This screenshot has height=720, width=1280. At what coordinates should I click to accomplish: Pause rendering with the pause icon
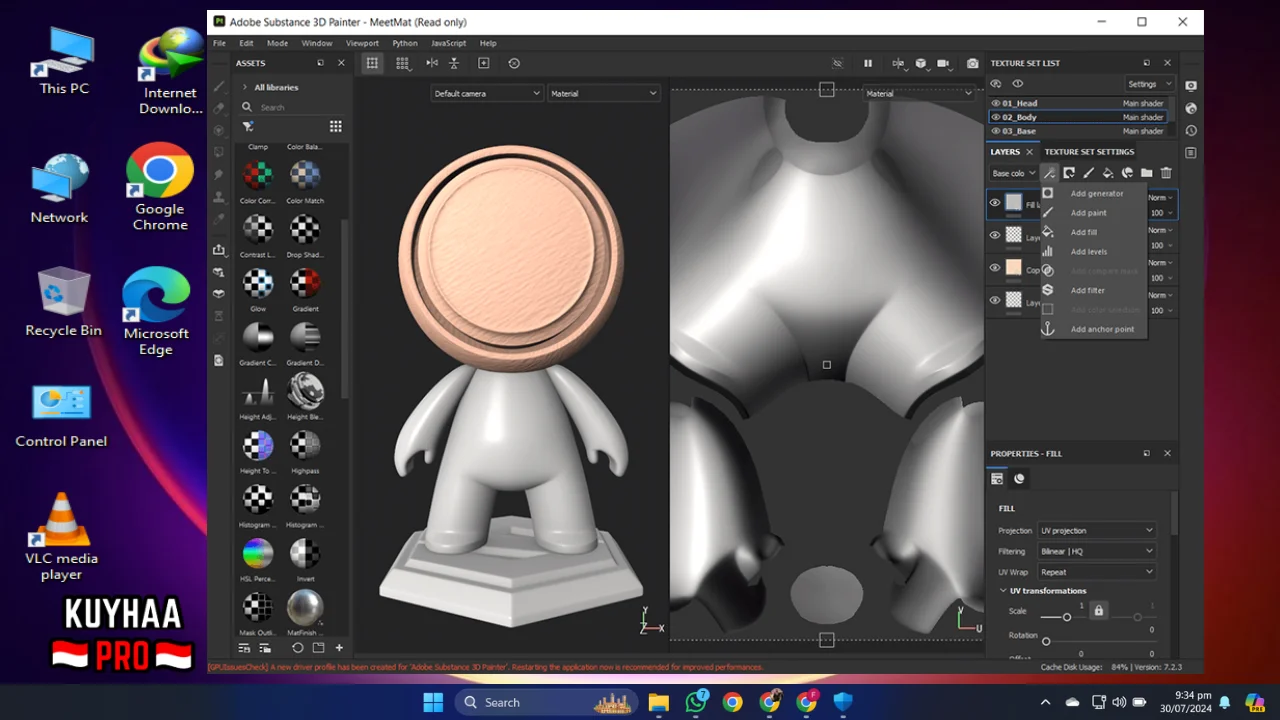click(x=868, y=63)
